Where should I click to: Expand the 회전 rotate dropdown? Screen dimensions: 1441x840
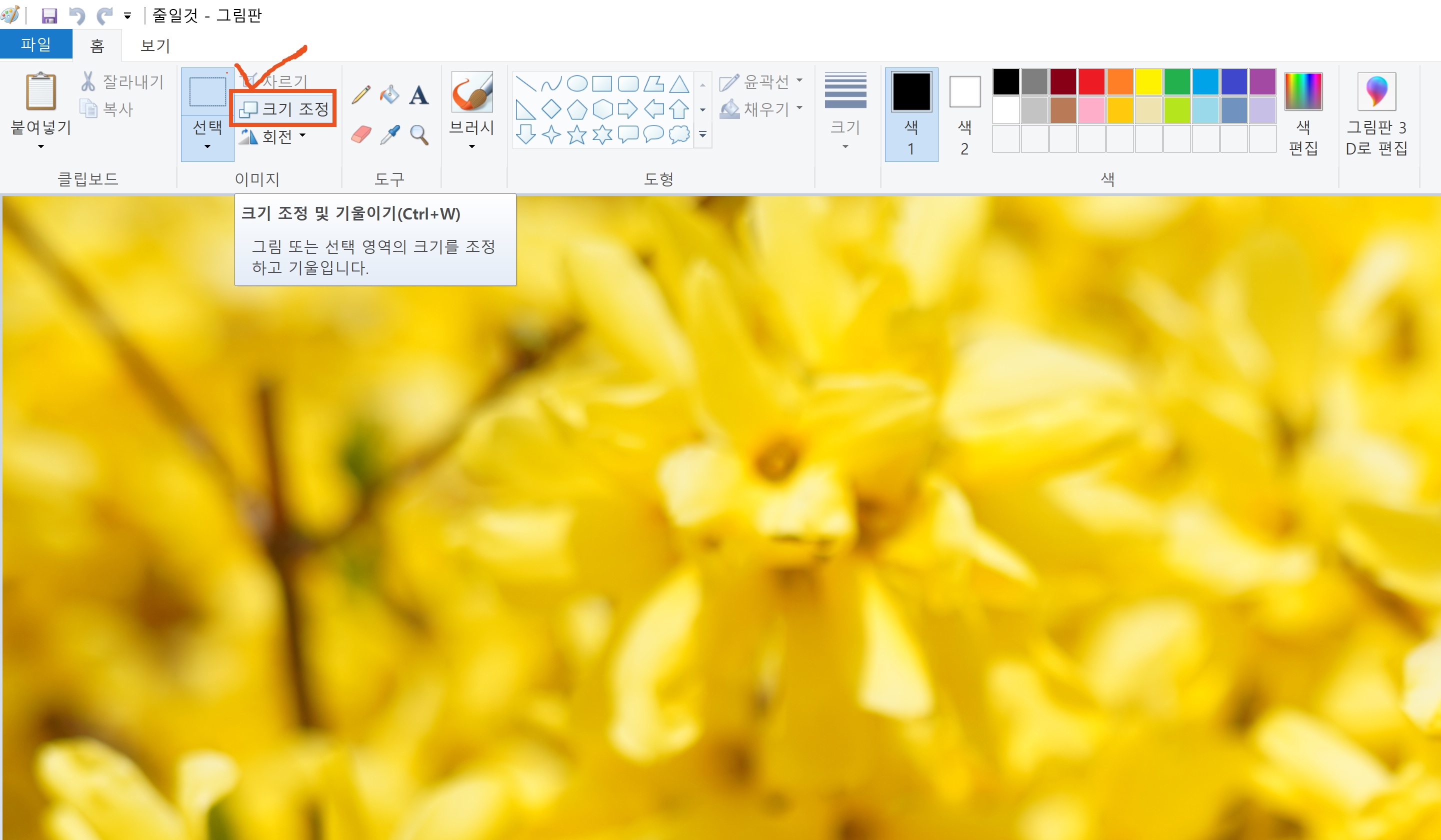[302, 136]
